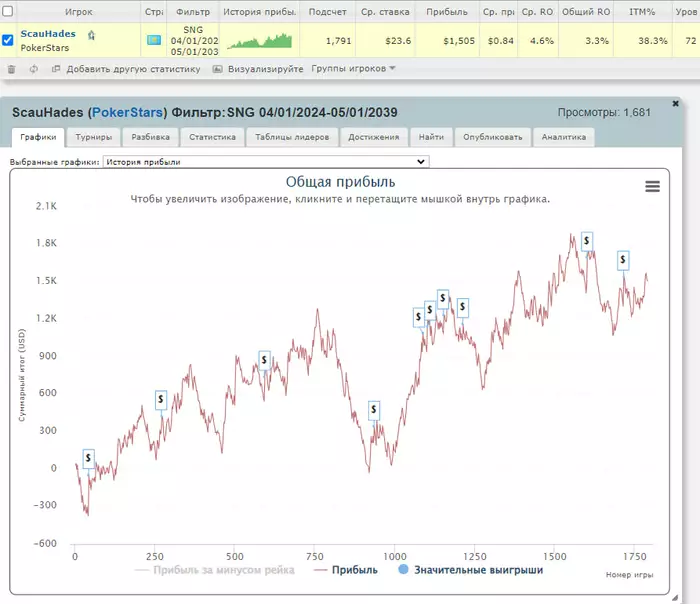Click the $0.84 average profit value
This screenshot has width=700, height=604.
pos(500,41)
